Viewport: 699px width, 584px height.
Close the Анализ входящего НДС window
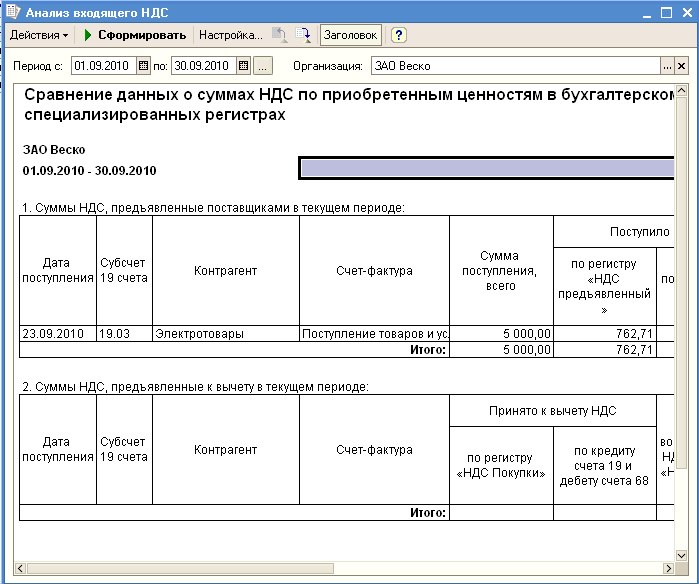(x=687, y=13)
